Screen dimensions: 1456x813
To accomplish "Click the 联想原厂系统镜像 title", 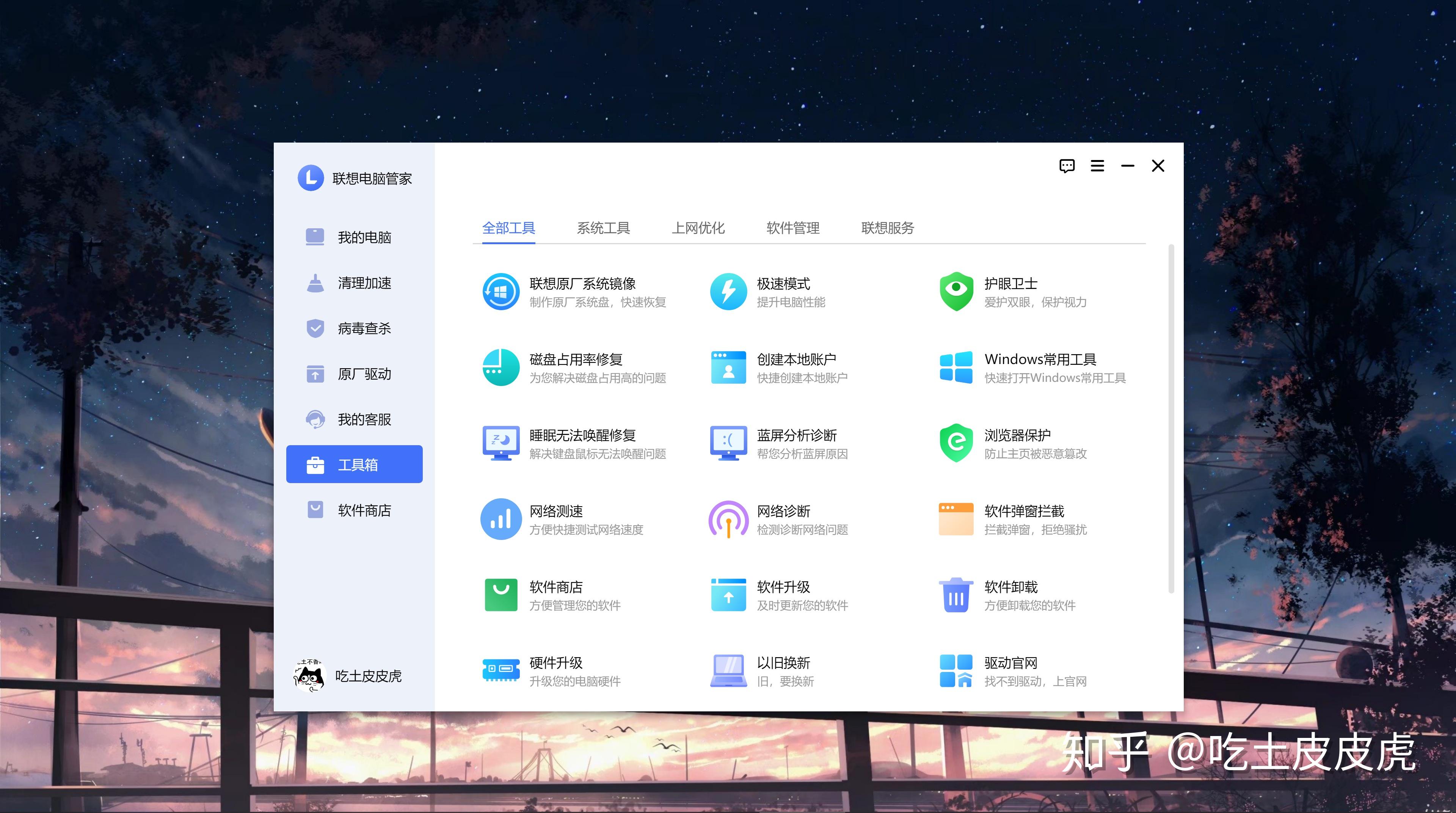I will [x=582, y=283].
